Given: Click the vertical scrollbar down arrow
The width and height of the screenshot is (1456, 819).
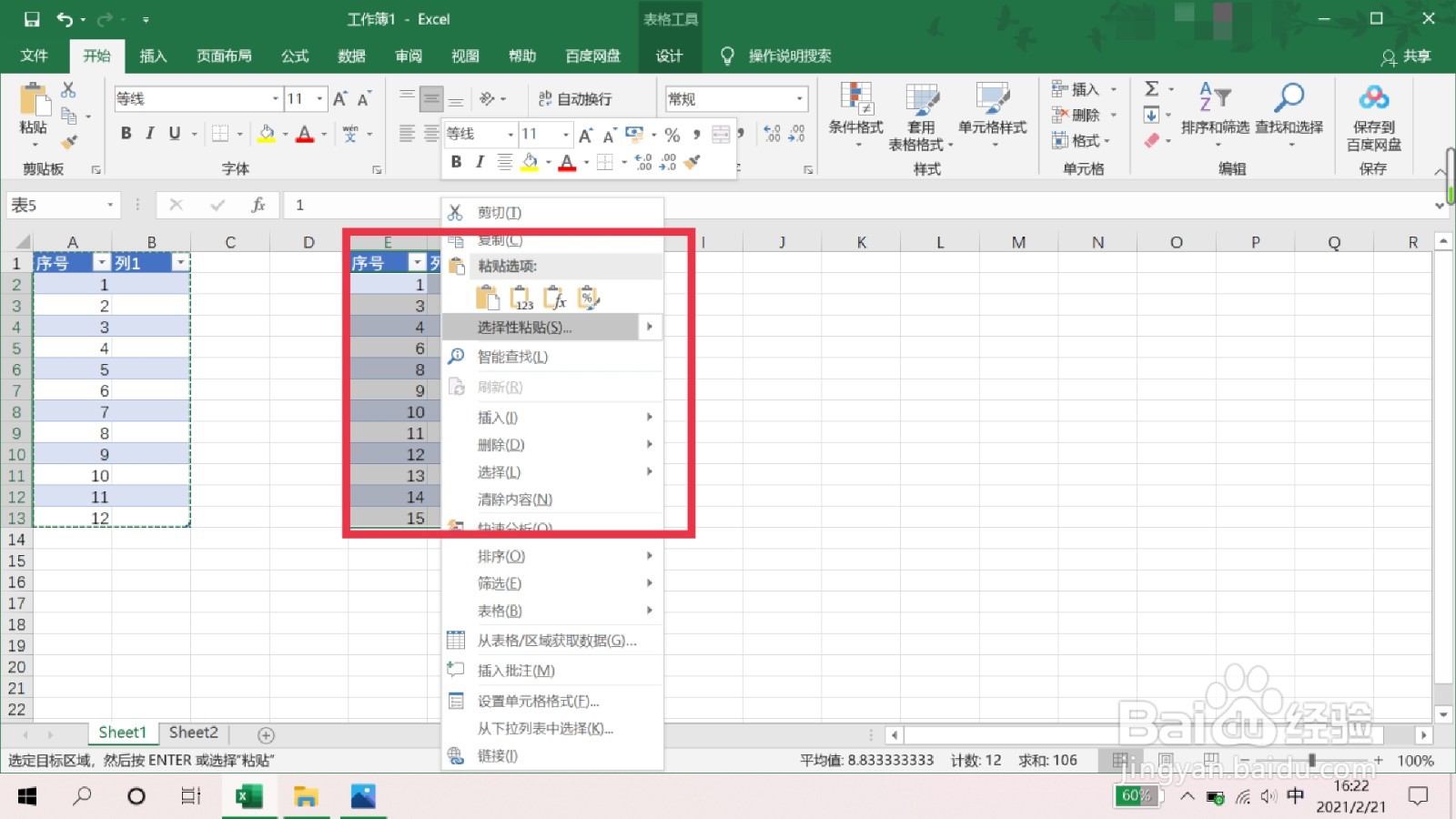Looking at the screenshot, I should [1442, 714].
